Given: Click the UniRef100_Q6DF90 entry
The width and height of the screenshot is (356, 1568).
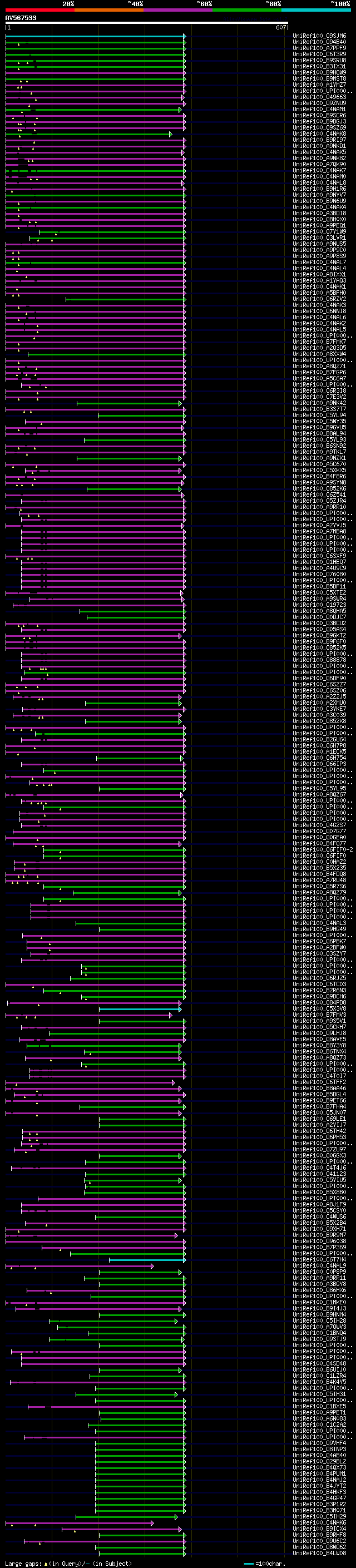Looking at the screenshot, I should click(x=319, y=678).
